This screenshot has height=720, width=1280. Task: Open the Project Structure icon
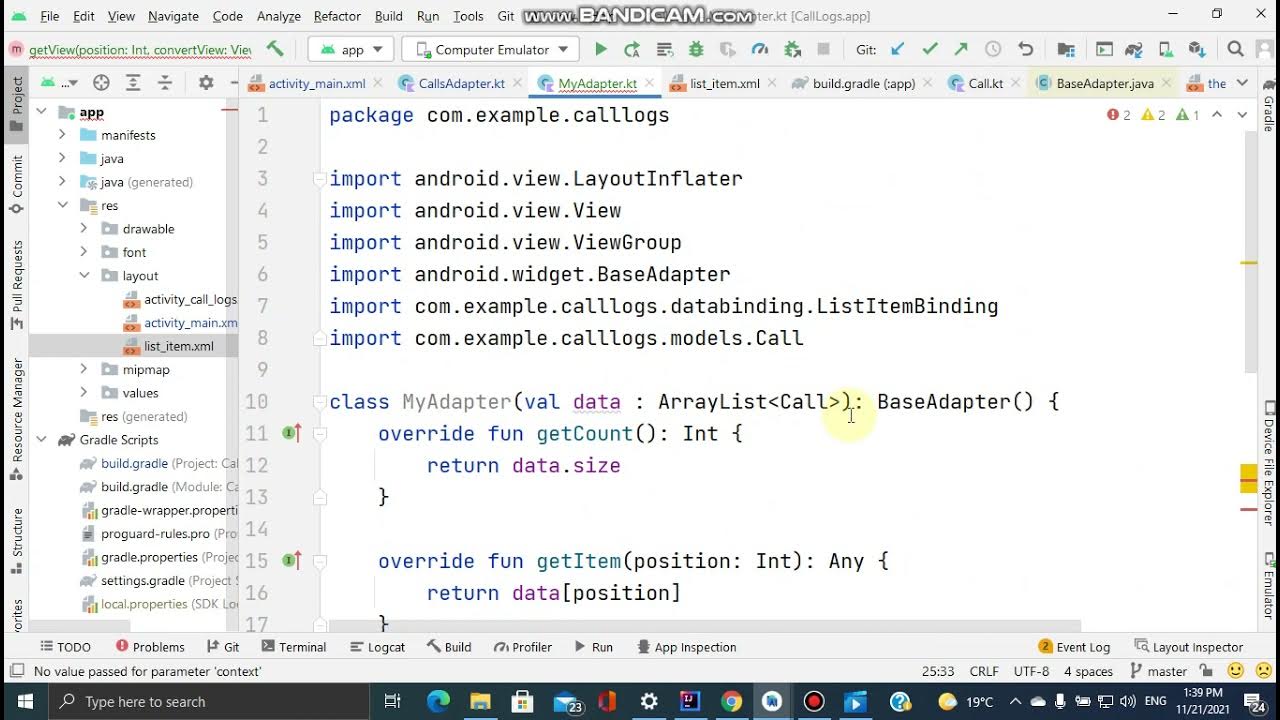tap(1066, 49)
